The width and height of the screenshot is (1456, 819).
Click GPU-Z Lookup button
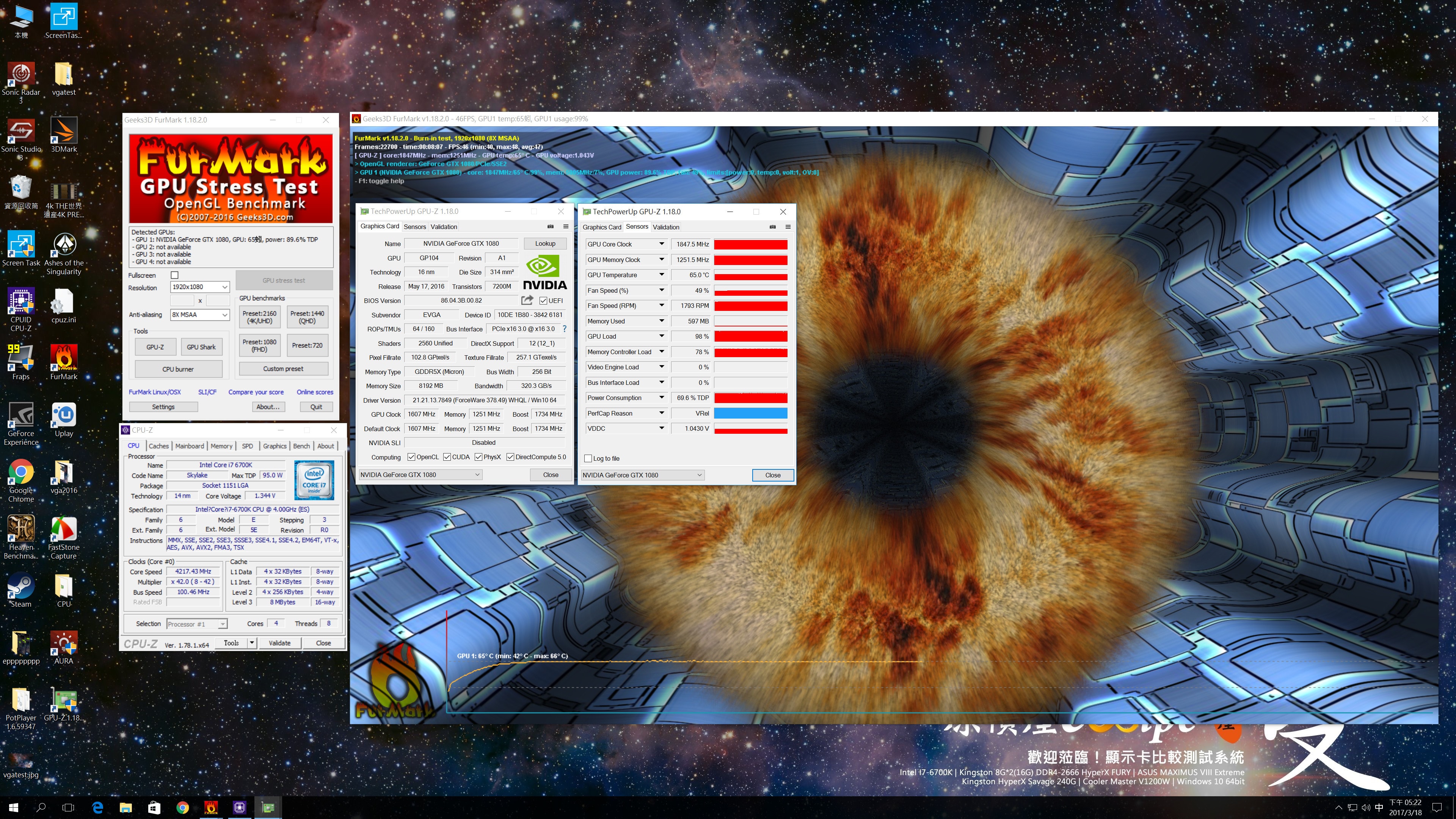click(546, 243)
